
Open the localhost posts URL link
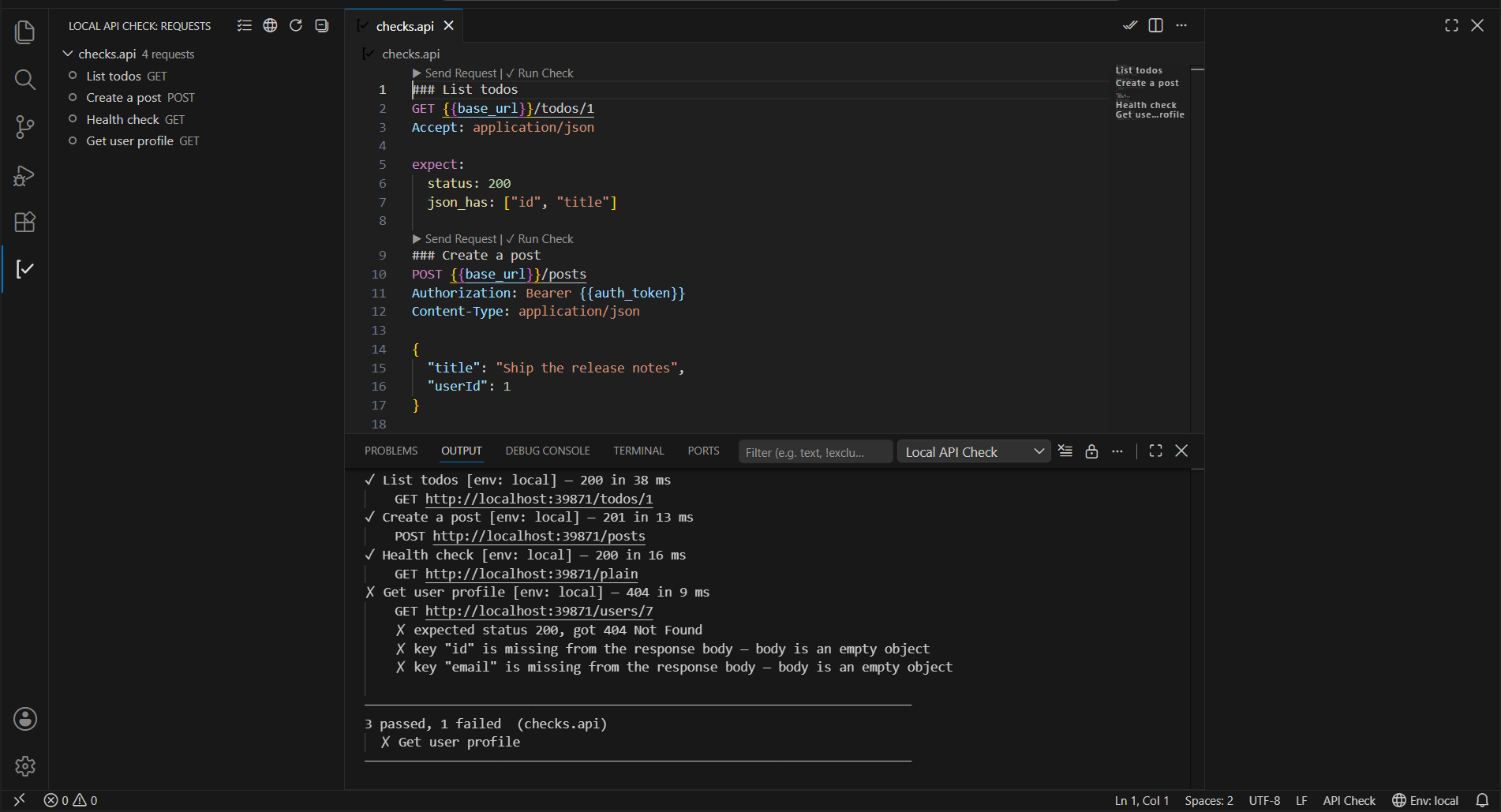coord(539,537)
